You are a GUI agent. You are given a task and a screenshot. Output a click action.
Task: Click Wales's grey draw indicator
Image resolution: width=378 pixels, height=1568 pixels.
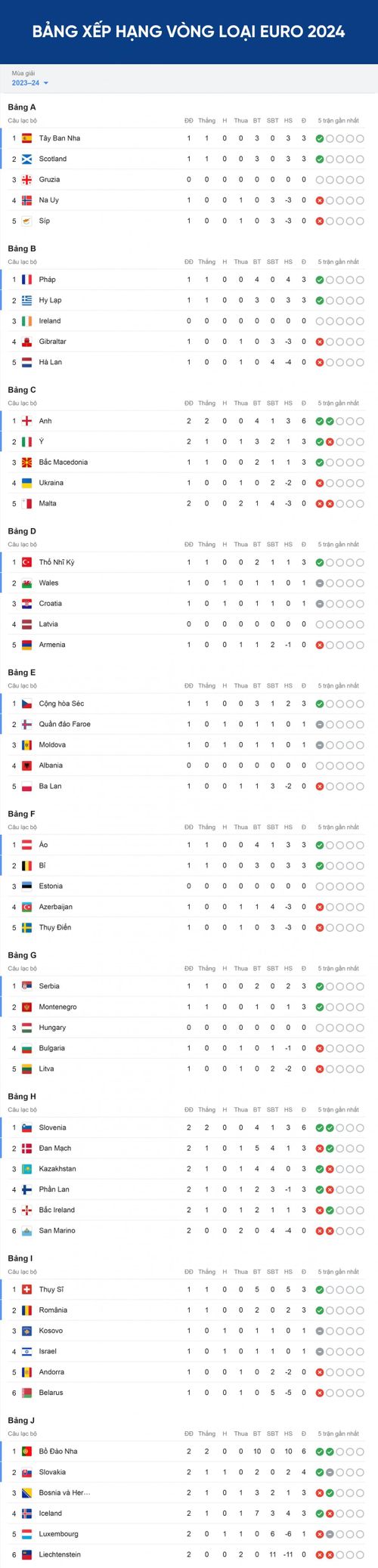click(x=320, y=583)
